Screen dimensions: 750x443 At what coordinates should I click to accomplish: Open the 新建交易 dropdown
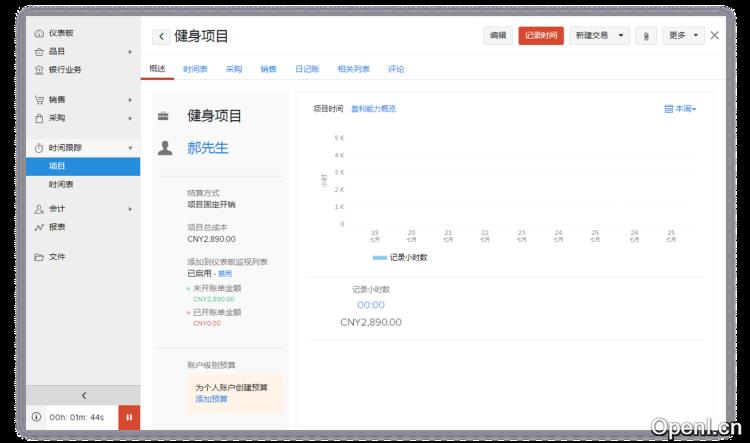[600, 36]
